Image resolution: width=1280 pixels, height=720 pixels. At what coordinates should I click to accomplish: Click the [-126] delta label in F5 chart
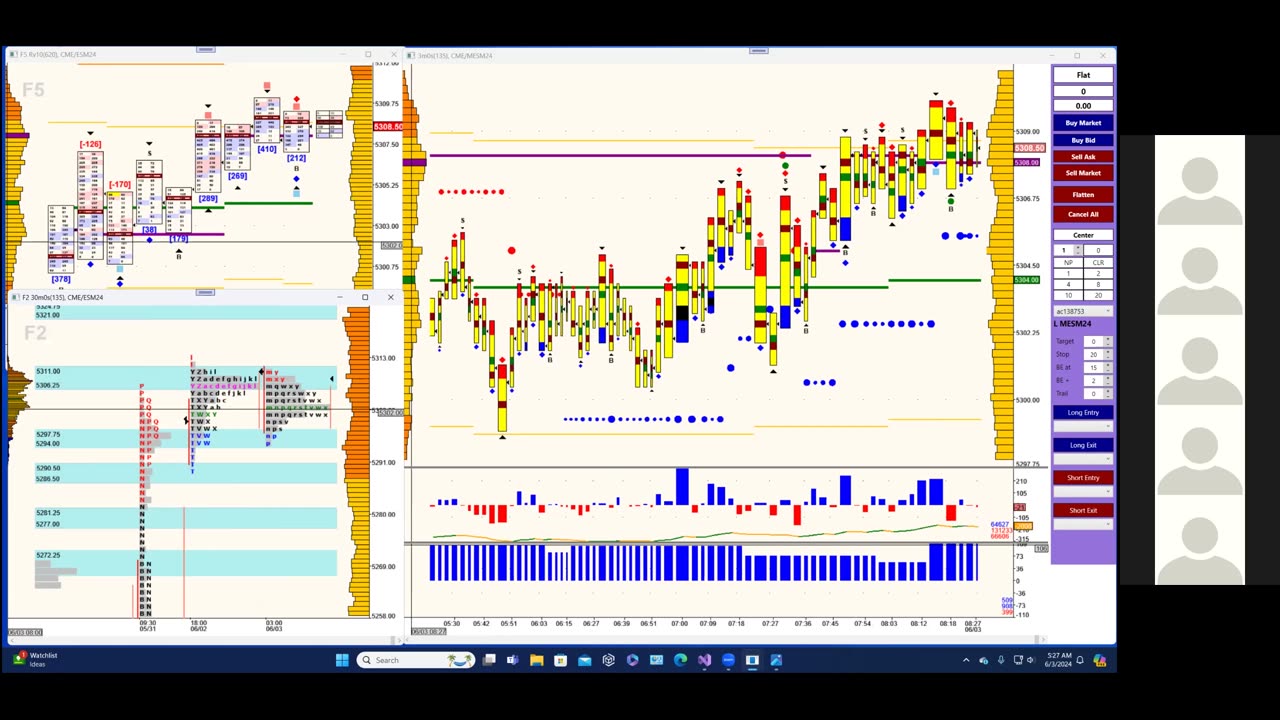pyautogui.click(x=90, y=144)
